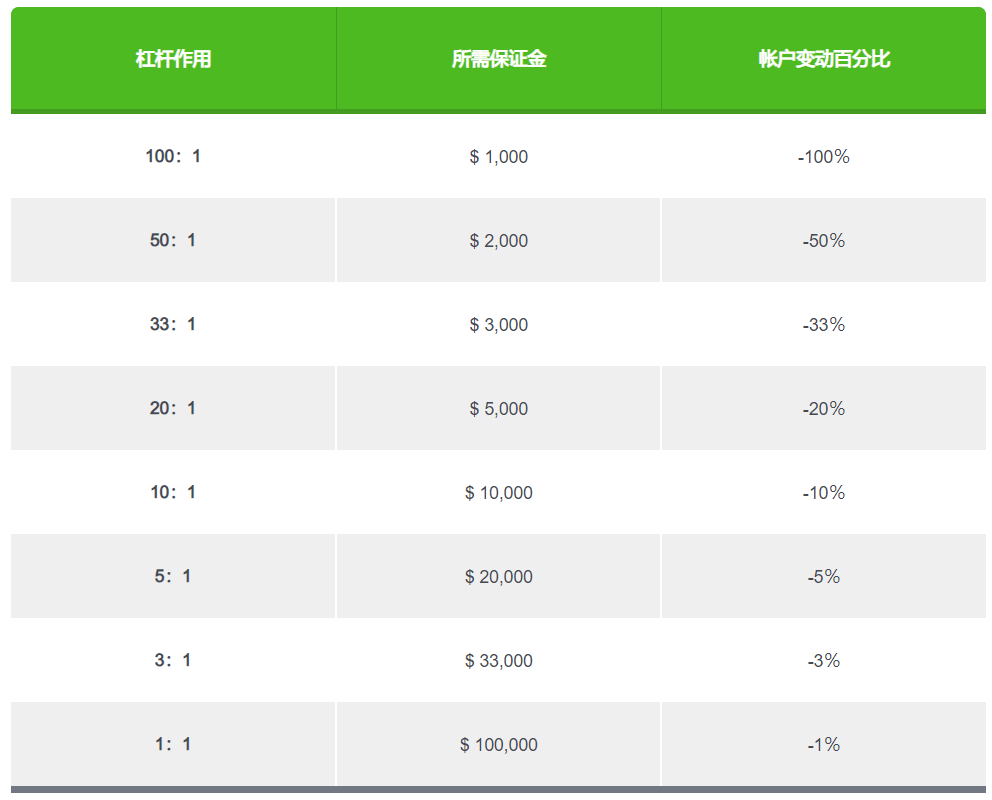992x800 pixels.
Task: Click the $ 2,000 margin cell
Action: pos(499,240)
